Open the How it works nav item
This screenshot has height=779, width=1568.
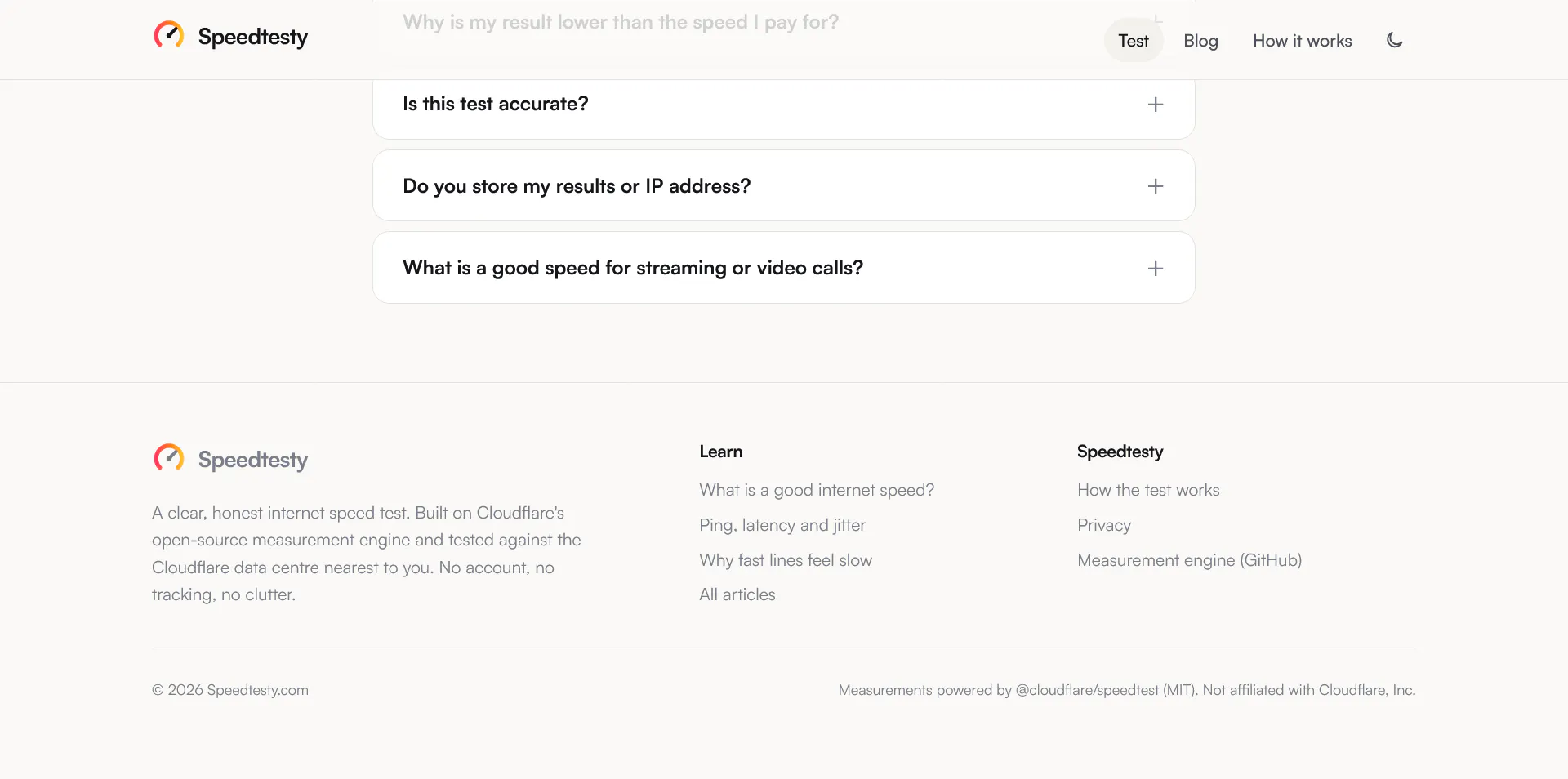pyautogui.click(x=1303, y=41)
